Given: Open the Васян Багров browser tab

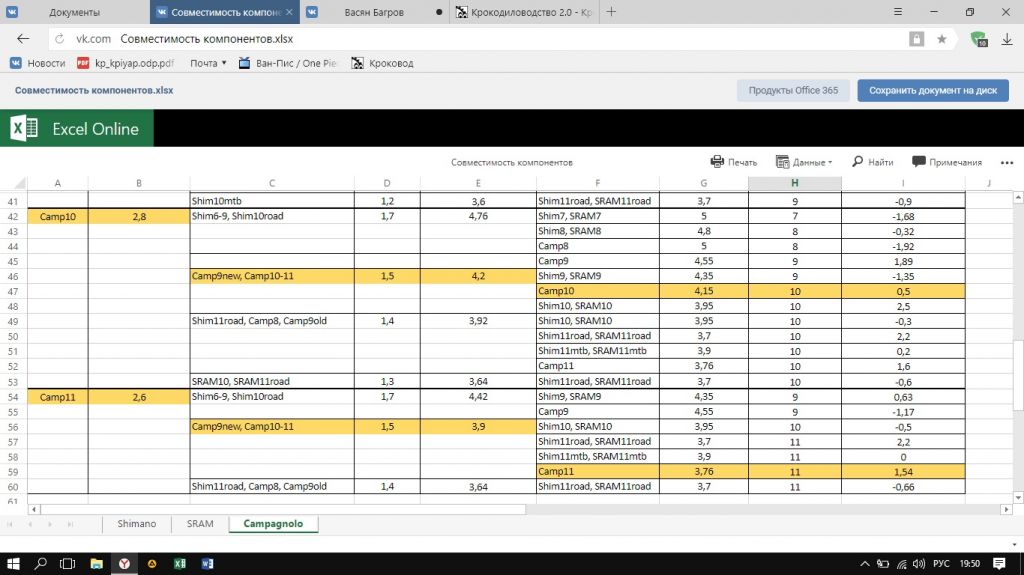Looking at the screenshot, I should click(373, 12).
